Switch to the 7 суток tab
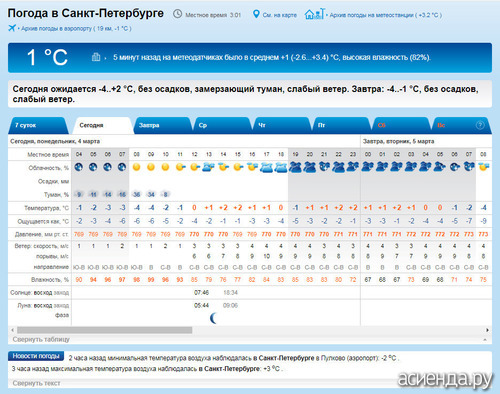This screenshot has height=394, width=500. pos(37,125)
